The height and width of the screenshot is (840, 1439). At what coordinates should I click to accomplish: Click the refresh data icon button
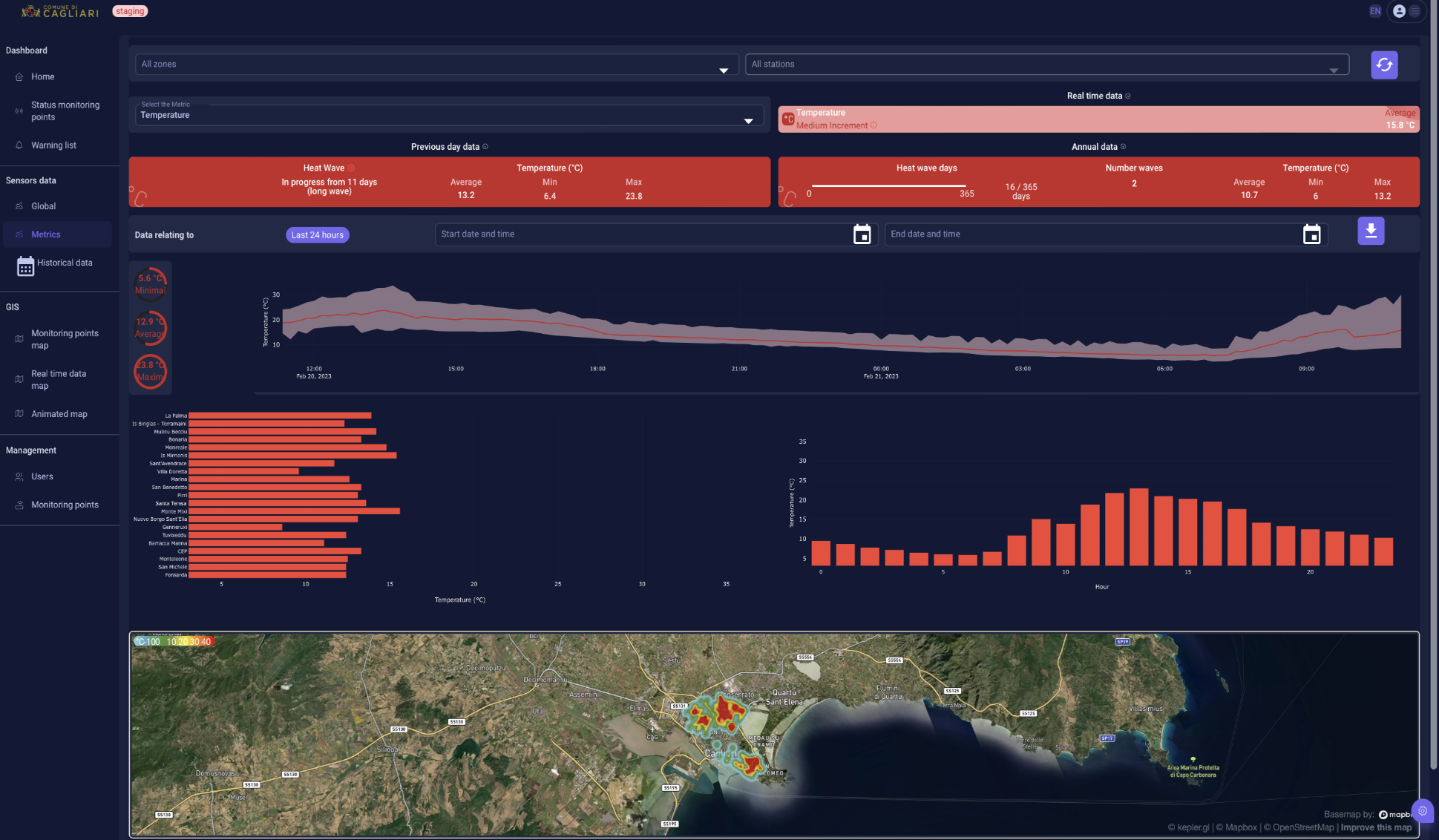point(1383,65)
